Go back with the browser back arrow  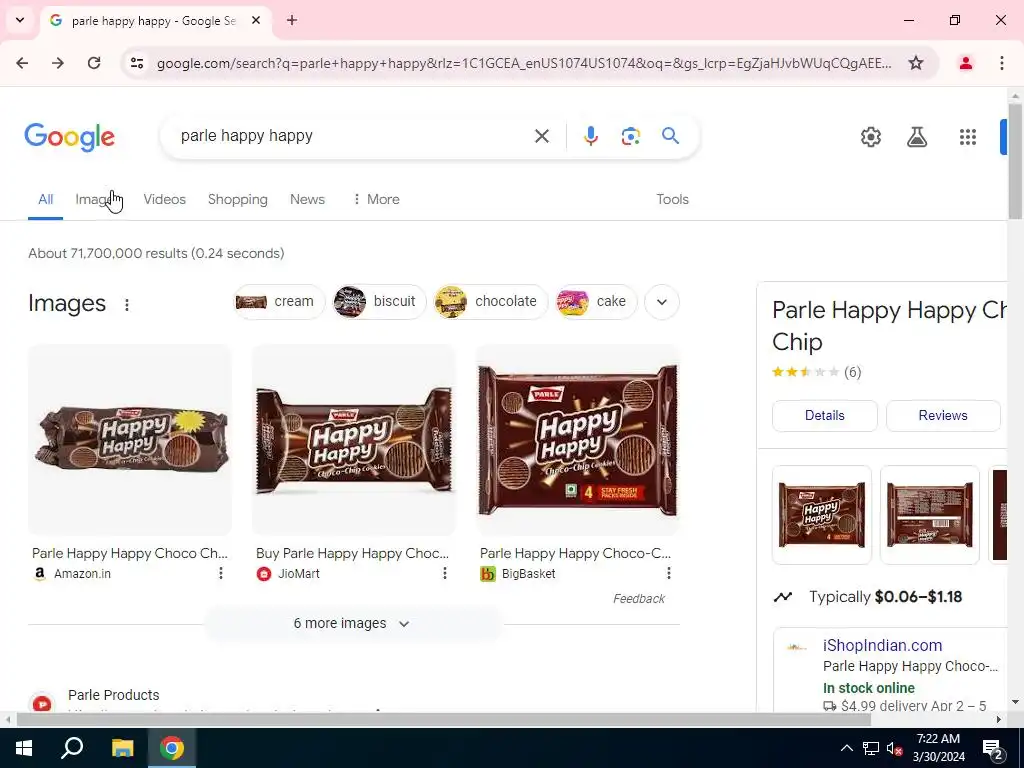click(x=22, y=63)
